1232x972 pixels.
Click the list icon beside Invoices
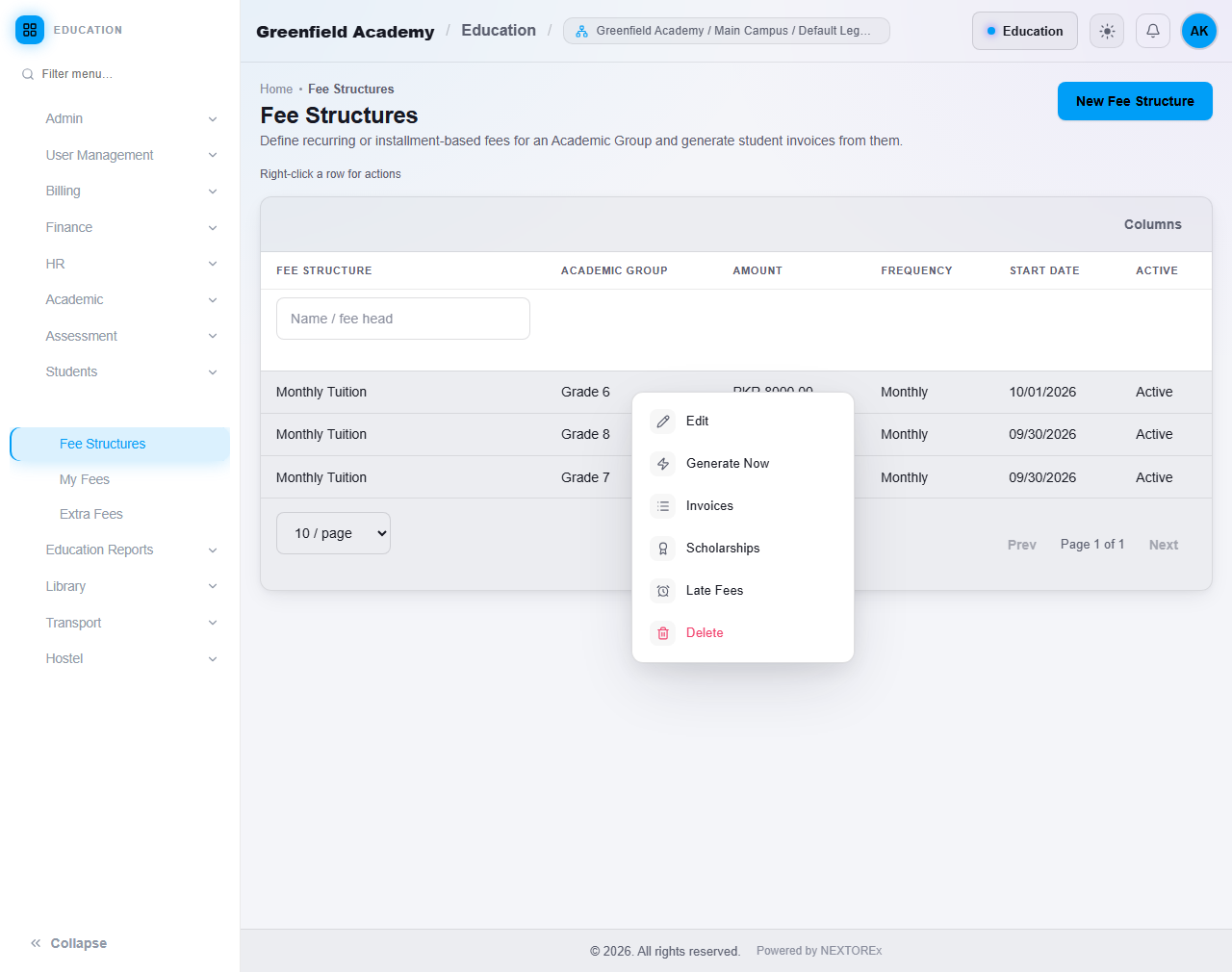click(663, 506)
